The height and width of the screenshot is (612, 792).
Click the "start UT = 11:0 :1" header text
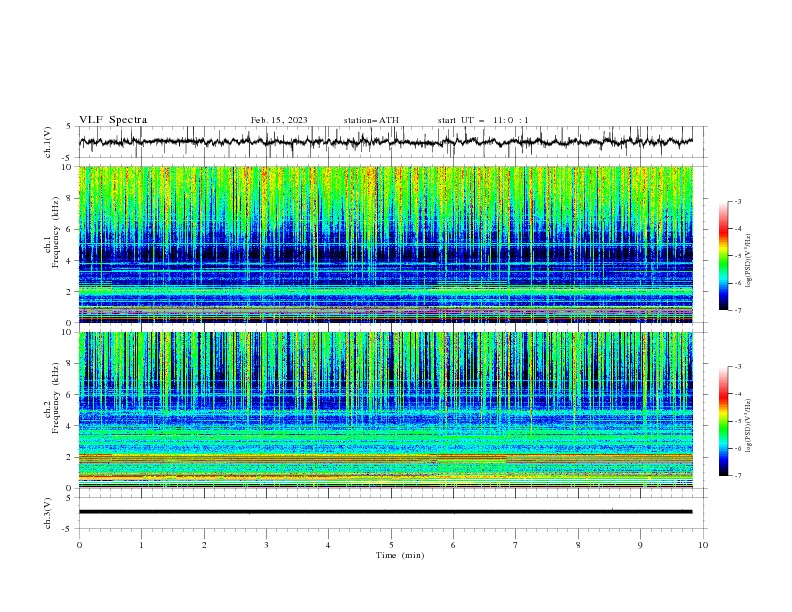(x=483, y=120)
